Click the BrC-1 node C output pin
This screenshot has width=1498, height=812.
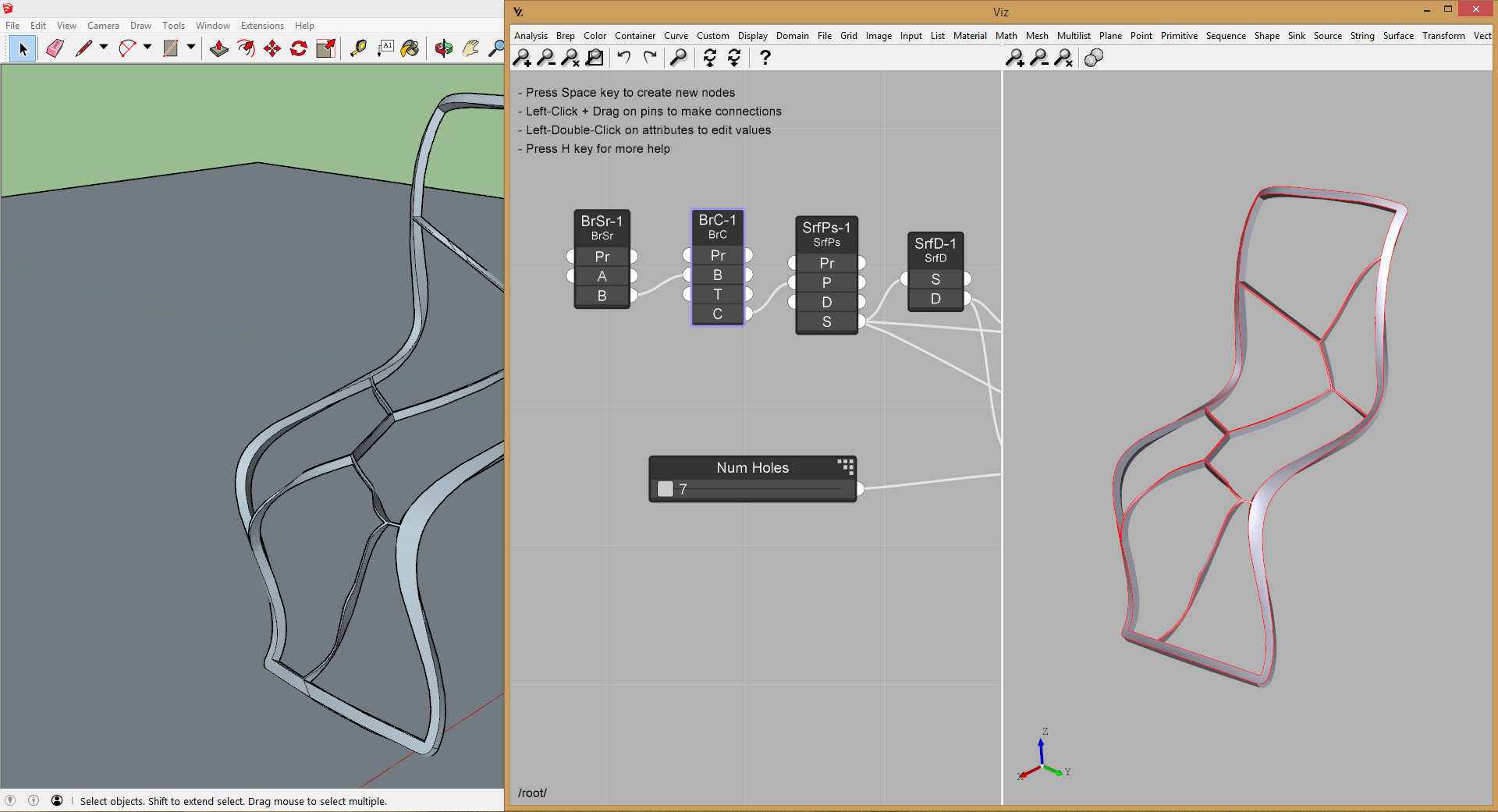point(748,314)
